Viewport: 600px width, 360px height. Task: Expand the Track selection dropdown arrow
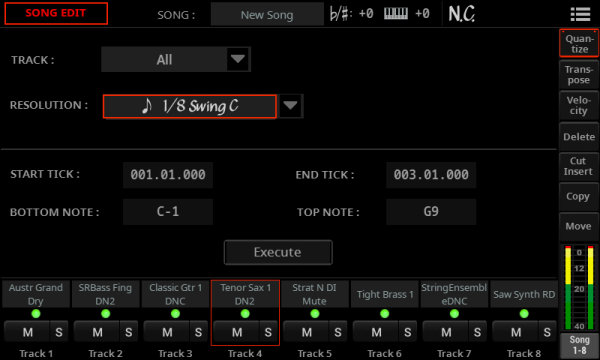pyautogui.click(x=238, y=59)
